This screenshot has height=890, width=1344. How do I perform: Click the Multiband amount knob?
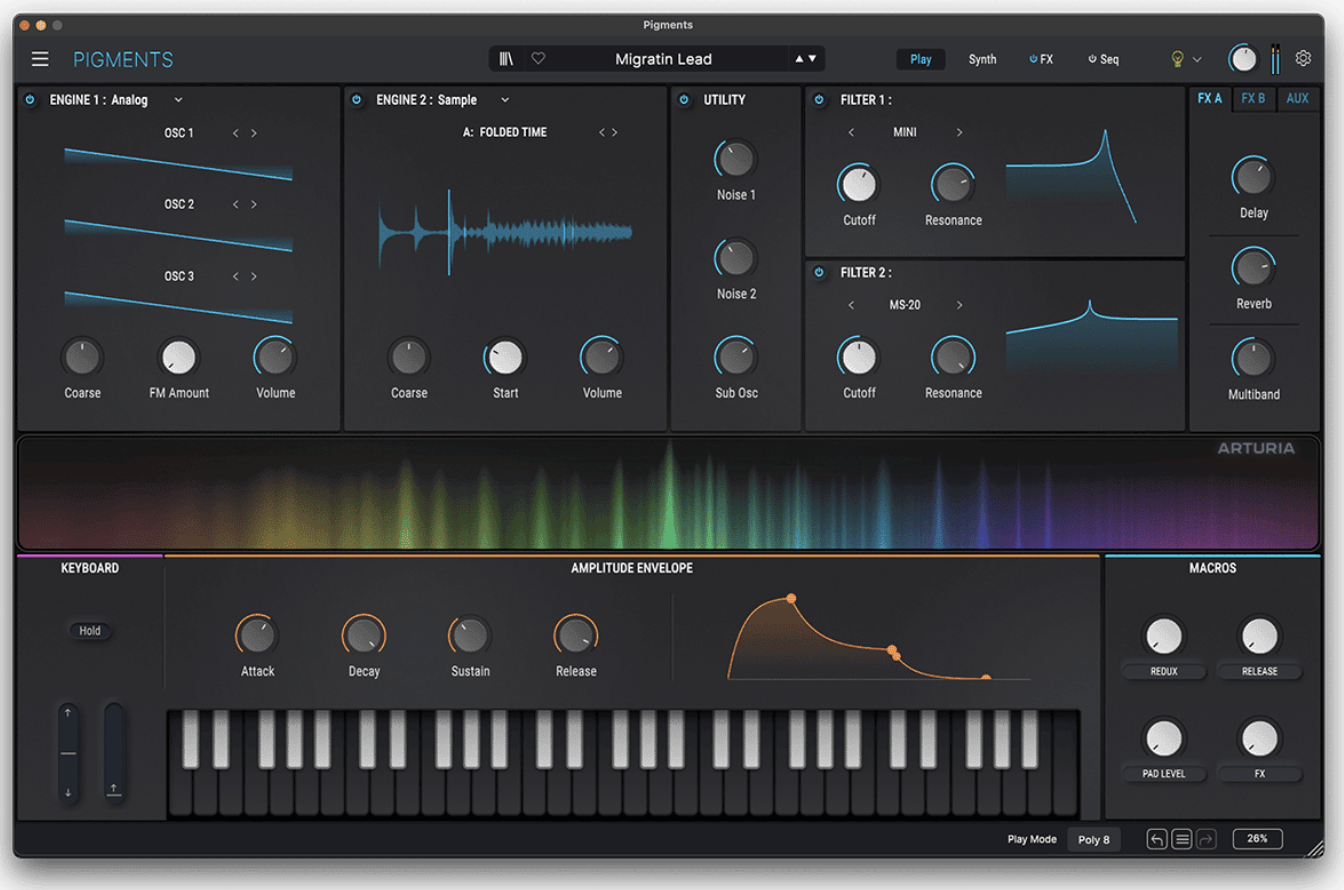click(1254, 358)
